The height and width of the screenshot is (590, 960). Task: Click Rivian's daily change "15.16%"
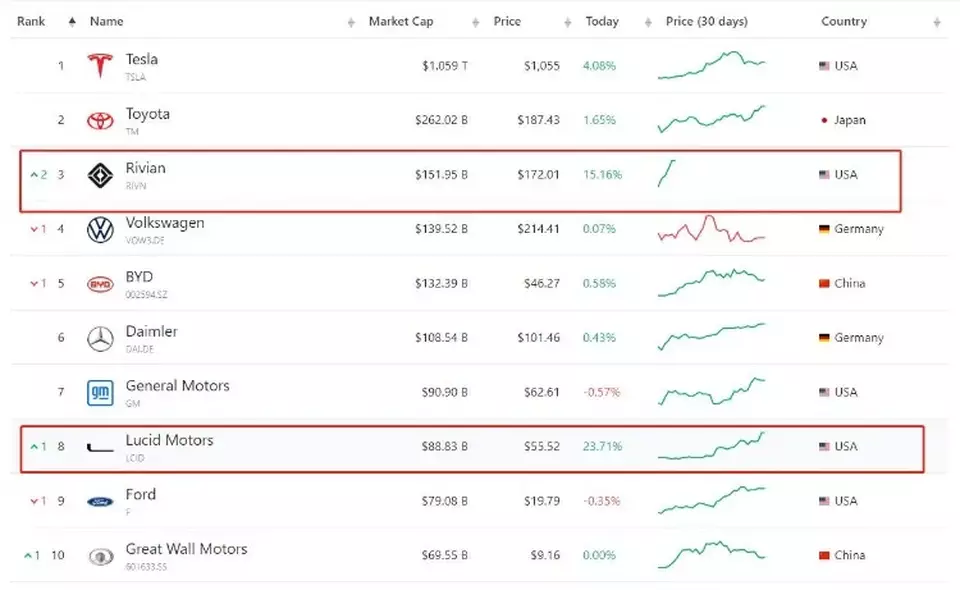coord(602,174)
